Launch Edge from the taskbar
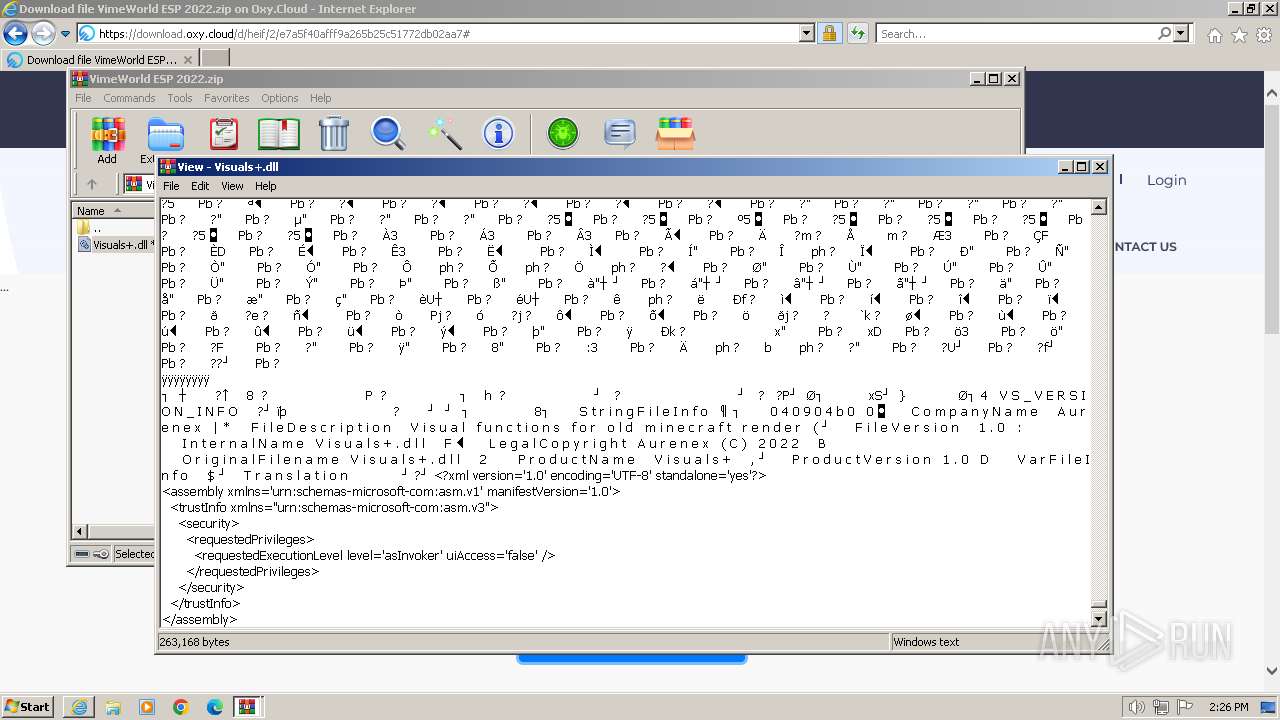 point(215,707)
